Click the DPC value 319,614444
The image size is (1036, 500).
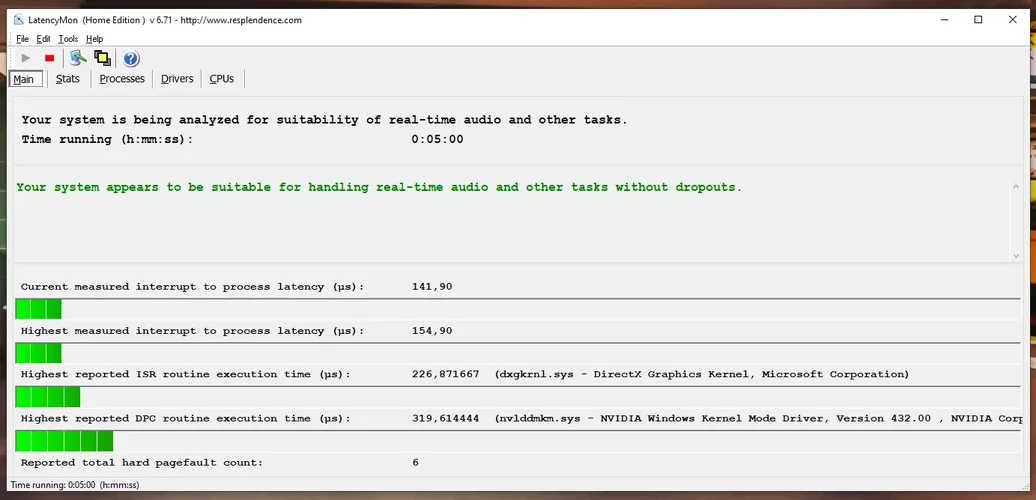[445, 419]
